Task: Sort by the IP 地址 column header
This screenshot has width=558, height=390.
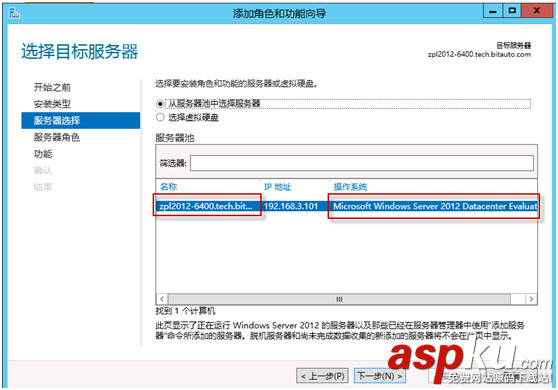Action: (x=277, y=187)
